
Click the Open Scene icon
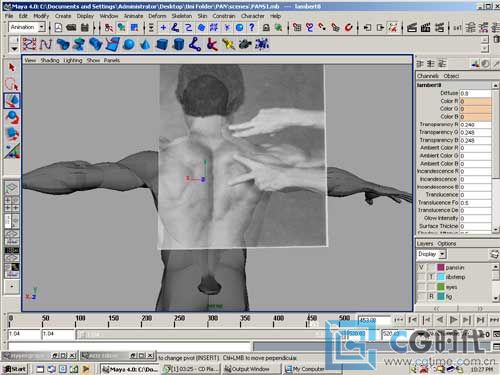tap(71, 27)
